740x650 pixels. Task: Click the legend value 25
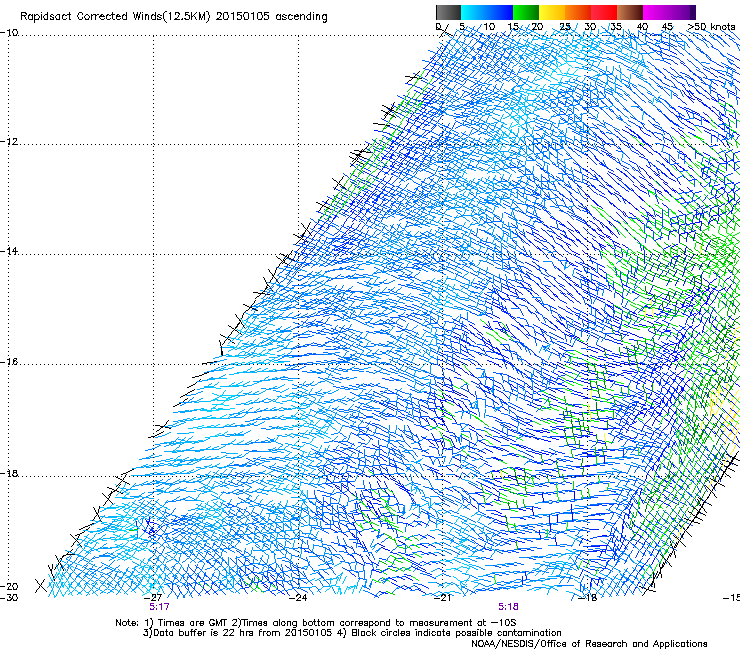coord(565,27)
